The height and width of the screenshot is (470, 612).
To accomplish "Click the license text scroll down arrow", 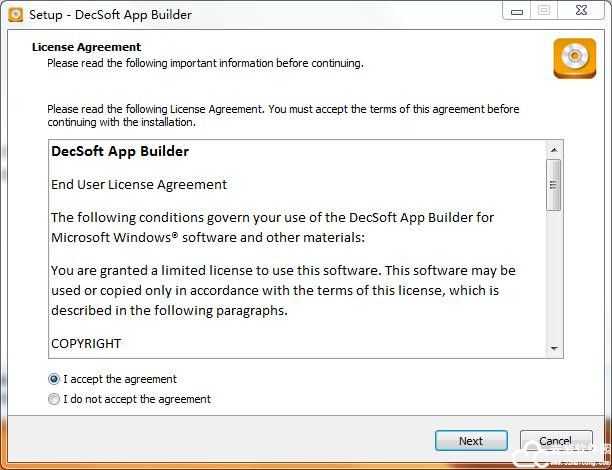I will [x=554, y=349].
